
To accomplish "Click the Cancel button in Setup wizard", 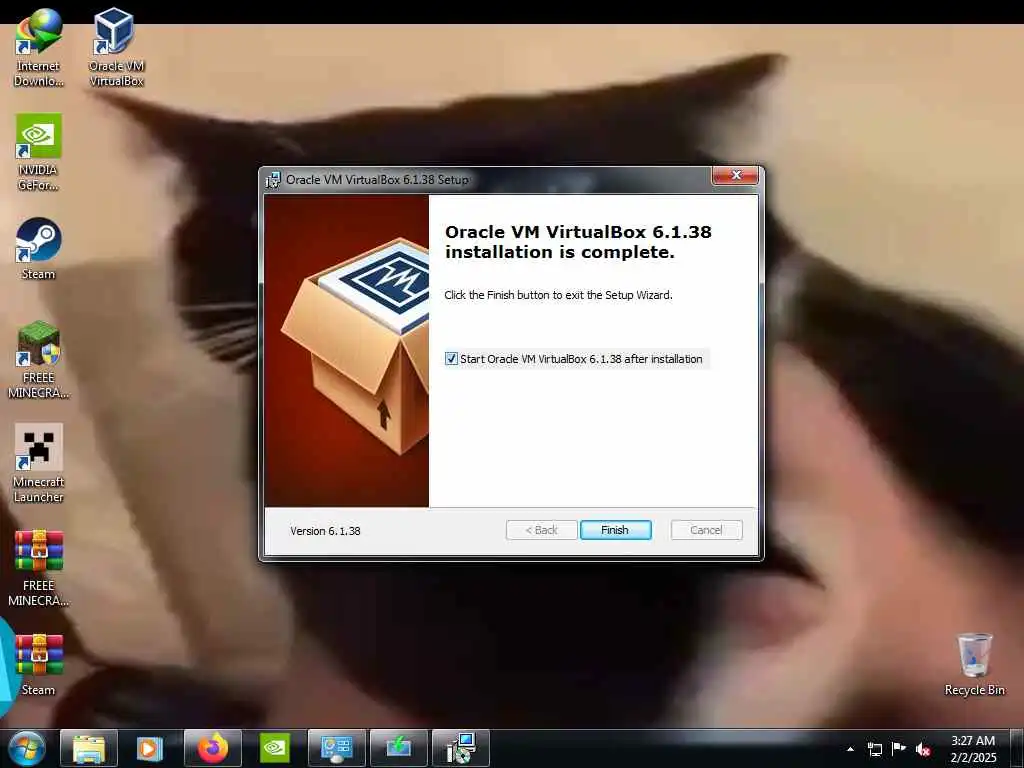I will (706, 530).
